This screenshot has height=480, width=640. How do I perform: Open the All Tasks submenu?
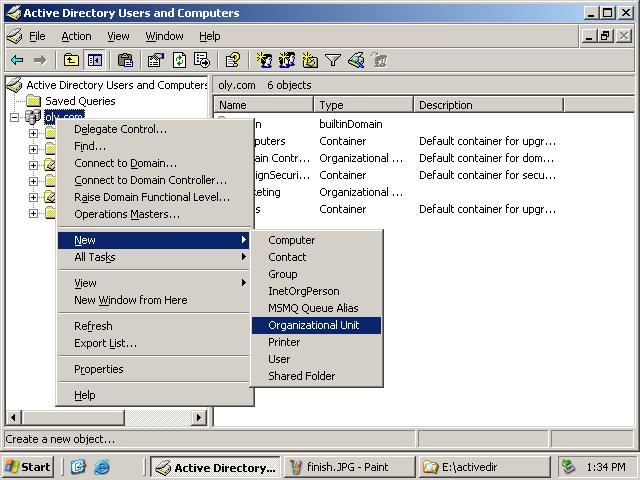point(154,257)
